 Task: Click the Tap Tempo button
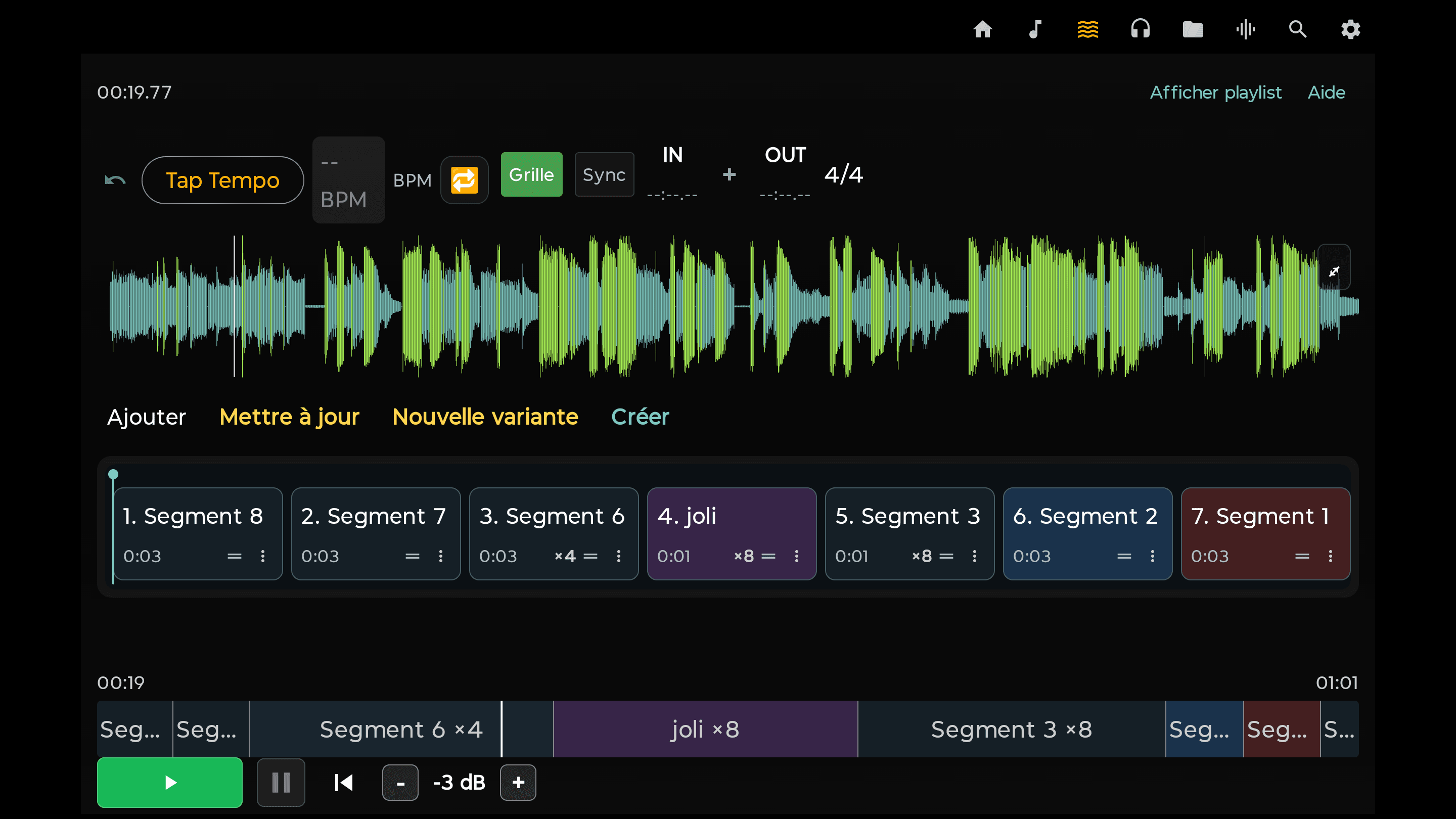click(x=222, y=180)
